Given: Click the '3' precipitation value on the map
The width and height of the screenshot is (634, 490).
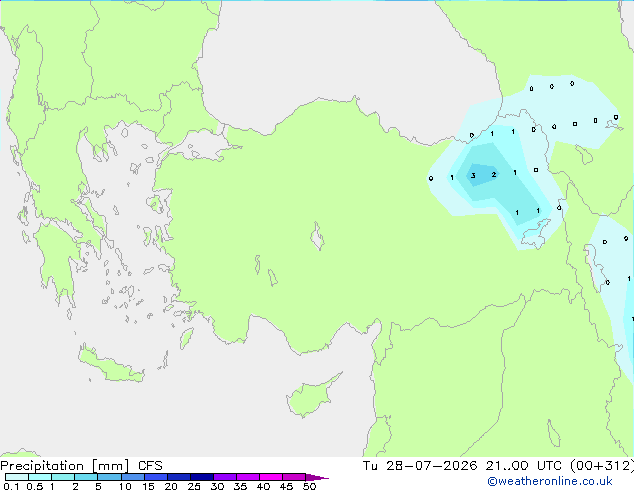Looking at the screenshot, I should point(473,175).
